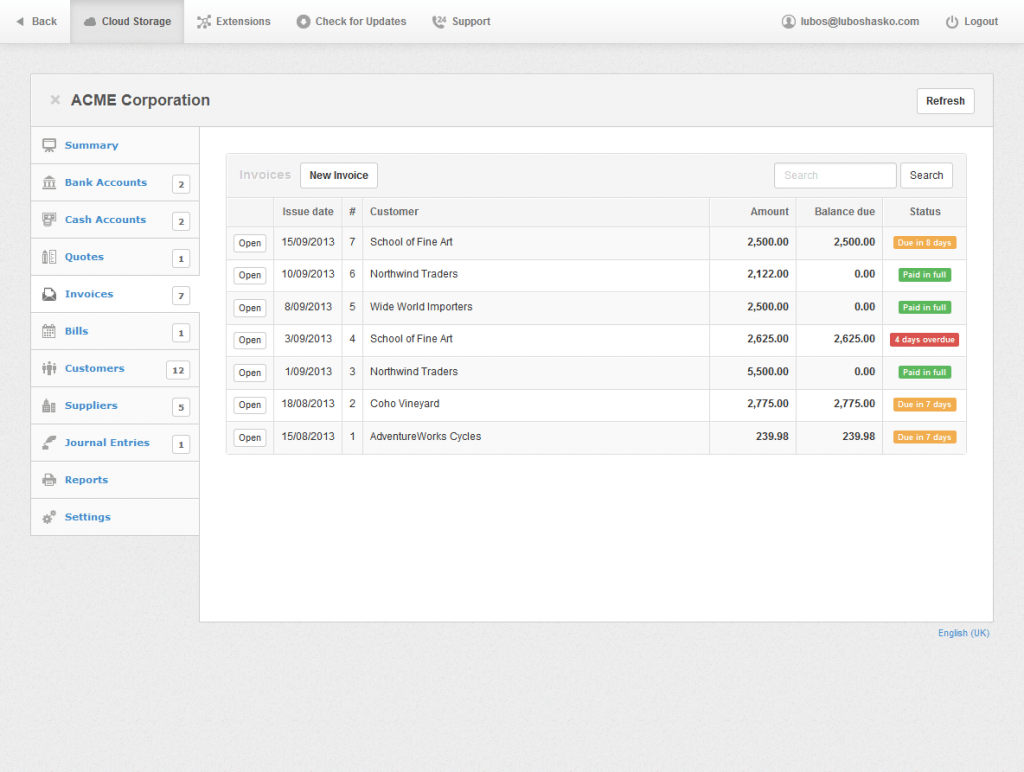
Task: Select the Customers people icon
Action: [47, 368]
